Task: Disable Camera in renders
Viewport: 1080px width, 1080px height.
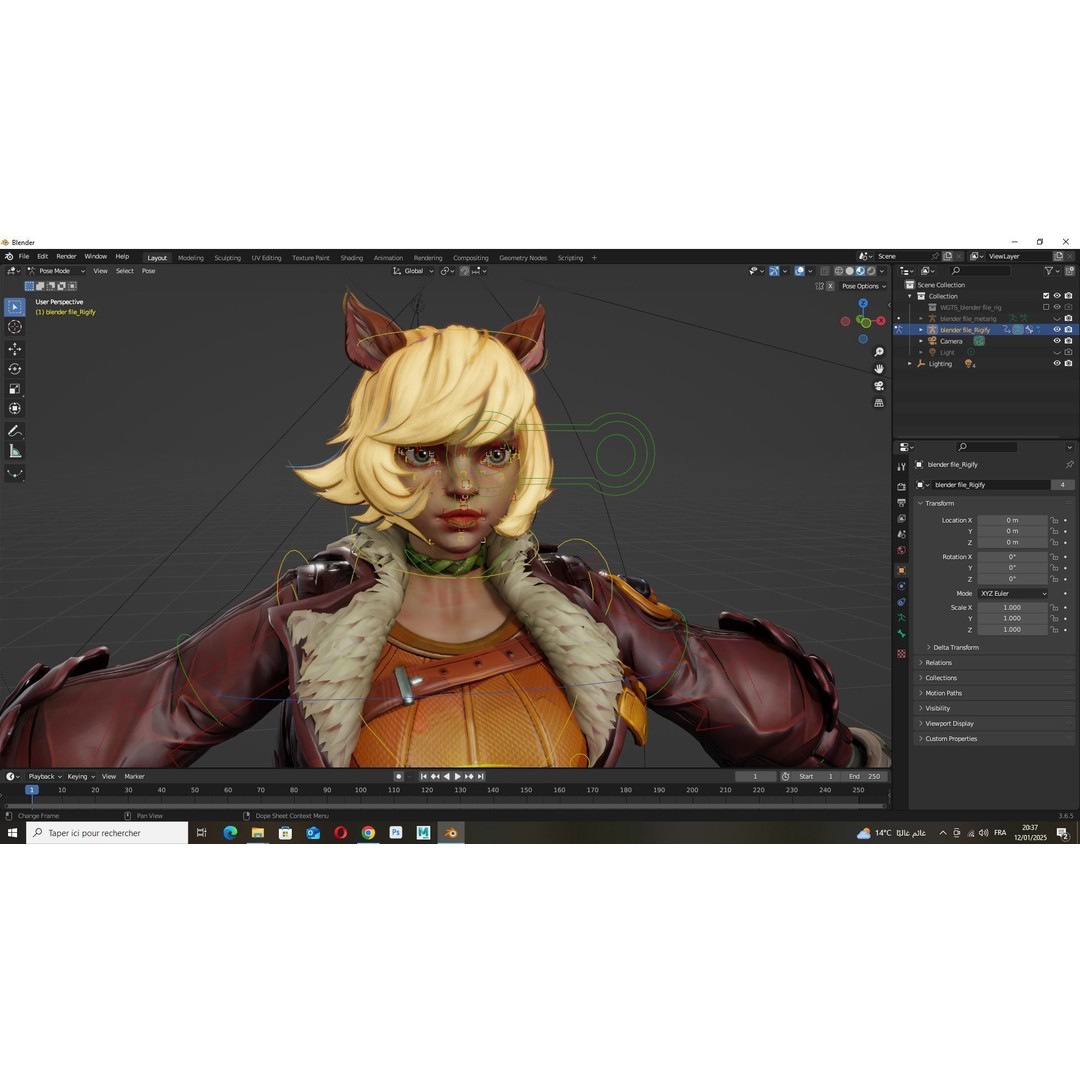Action: pyautogui.click(x=1068, y=341)
